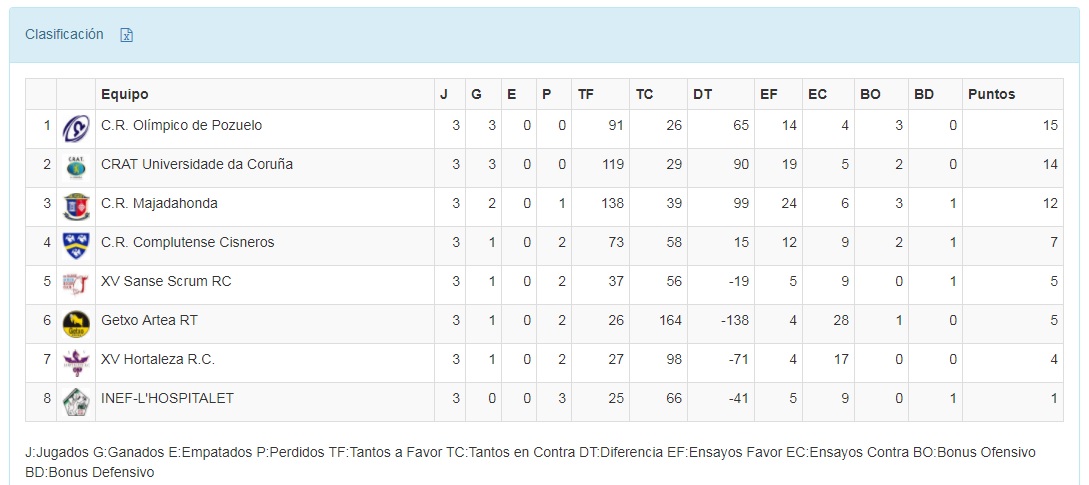Click the INEF-L'HOSPITALET team name
Image resolution: width=1089 pixels, height=485 pixels.
(x=167, y=398)
